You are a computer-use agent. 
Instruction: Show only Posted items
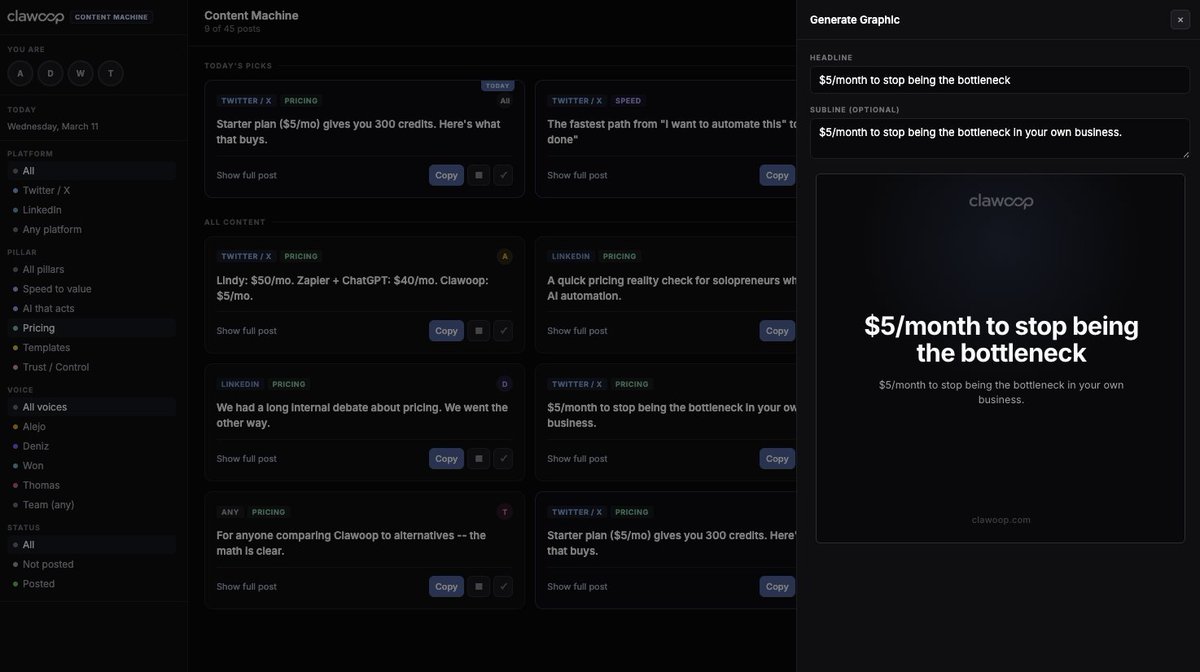click(92, 584)
